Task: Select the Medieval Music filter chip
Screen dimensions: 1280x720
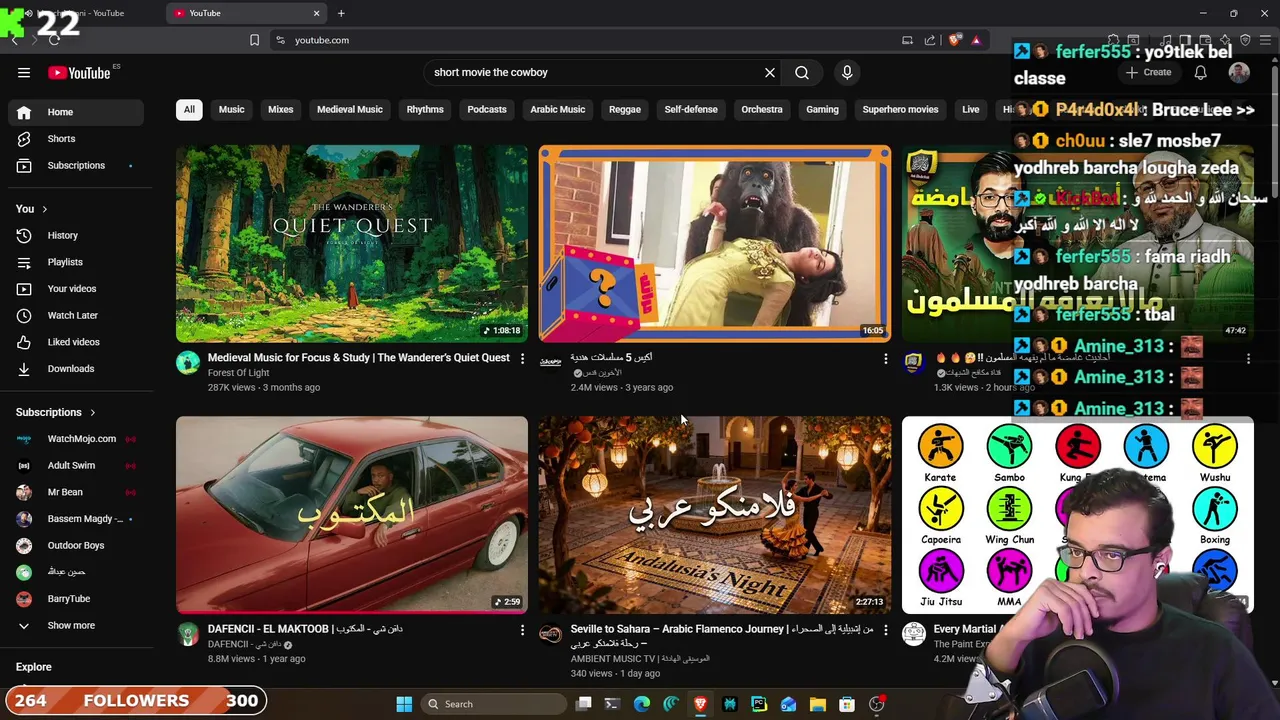Action: pyautogui.click(x=350, y=109)
